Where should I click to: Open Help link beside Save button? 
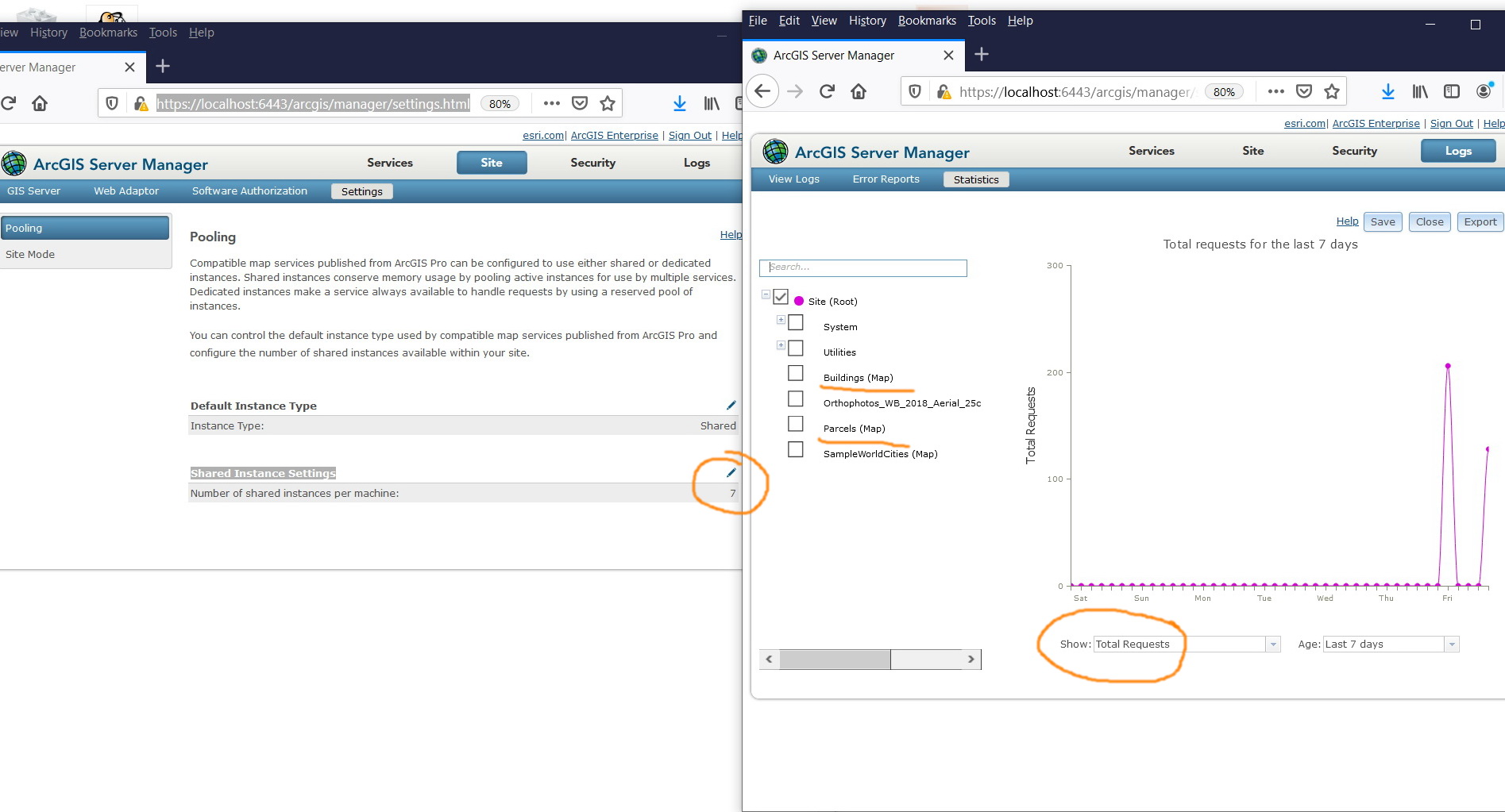(1347, 221)
